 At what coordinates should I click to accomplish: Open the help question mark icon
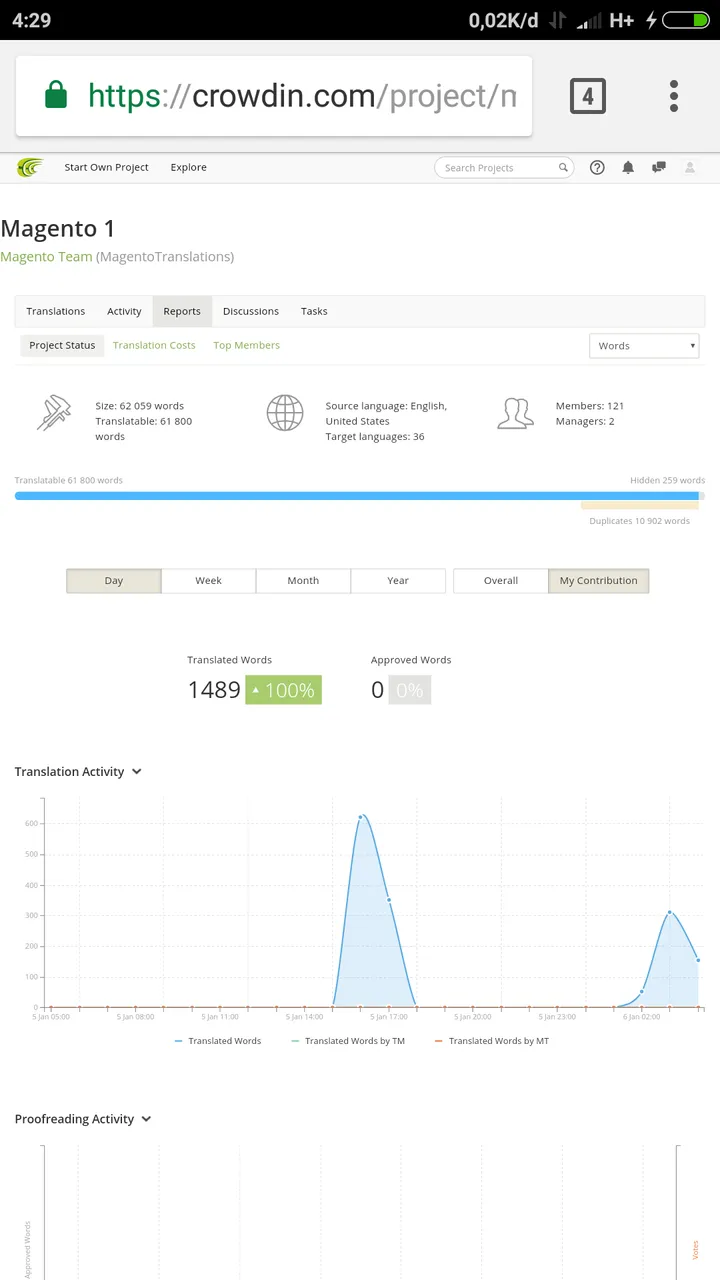(597, 168)
